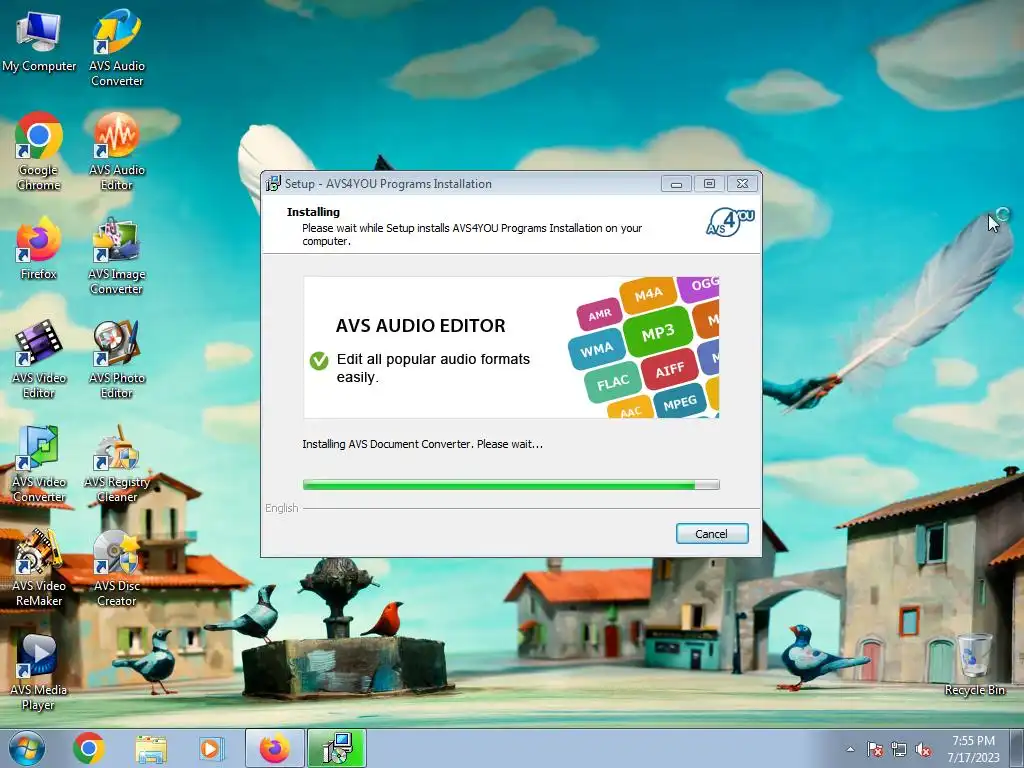The height and width of the screenshot is (768, 1024).
Task: Open AVS Image Converter desktop shortcut
Action: click(117, 256)
